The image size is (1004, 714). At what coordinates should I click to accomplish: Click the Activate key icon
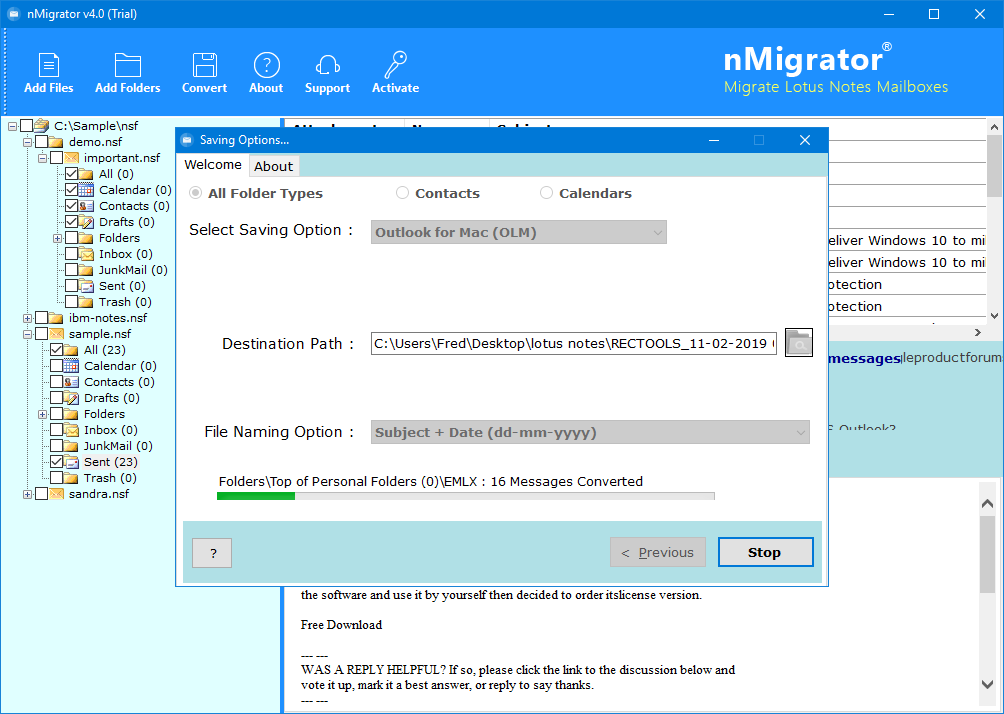click(395, 65)
